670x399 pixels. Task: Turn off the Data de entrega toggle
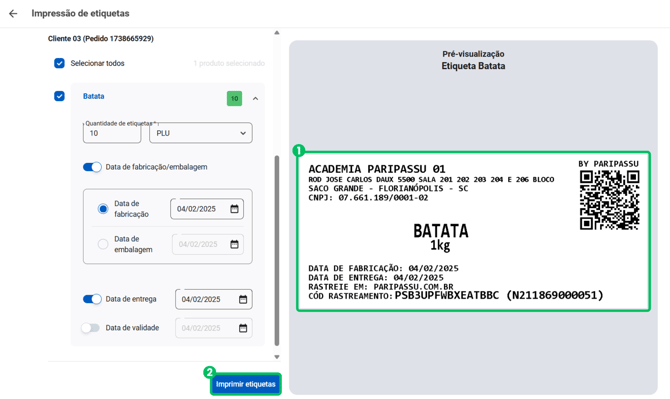(92, 299)
